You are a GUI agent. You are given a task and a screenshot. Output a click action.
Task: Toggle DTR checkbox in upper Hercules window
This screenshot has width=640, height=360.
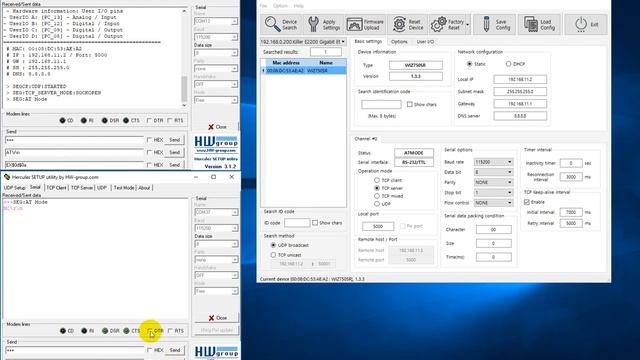149,120
